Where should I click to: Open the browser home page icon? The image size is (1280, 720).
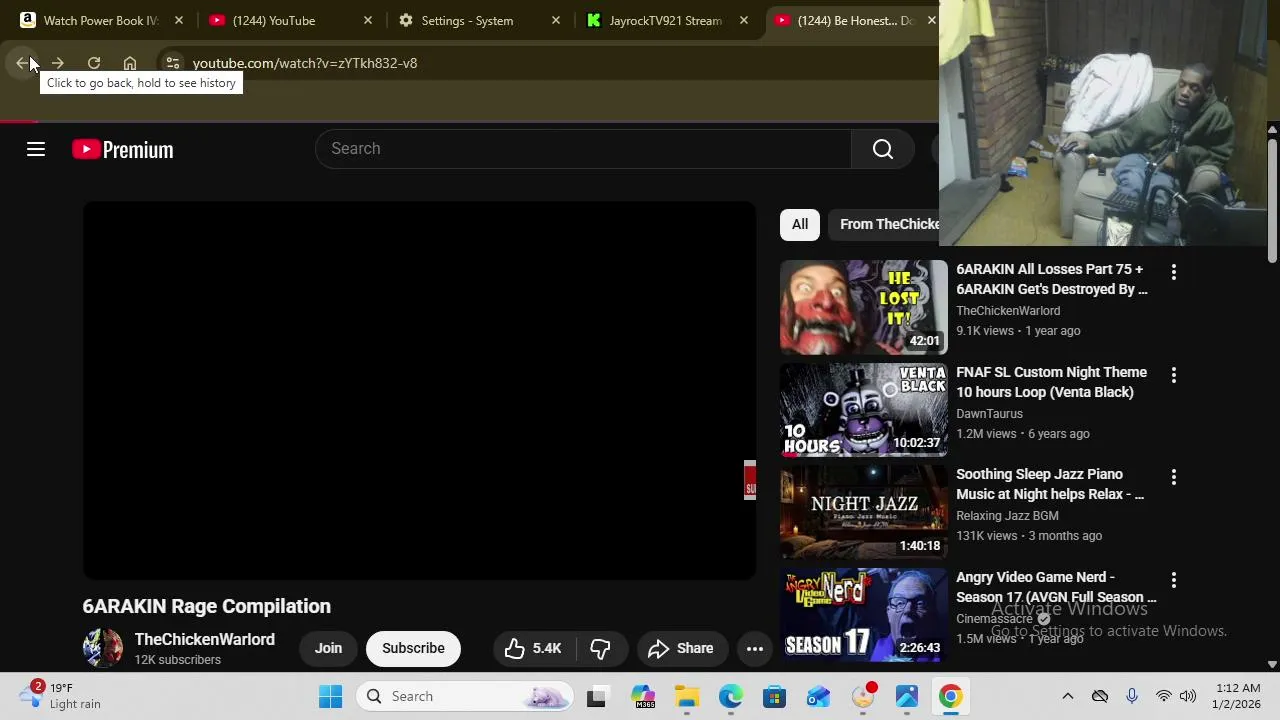coord(130,63)
